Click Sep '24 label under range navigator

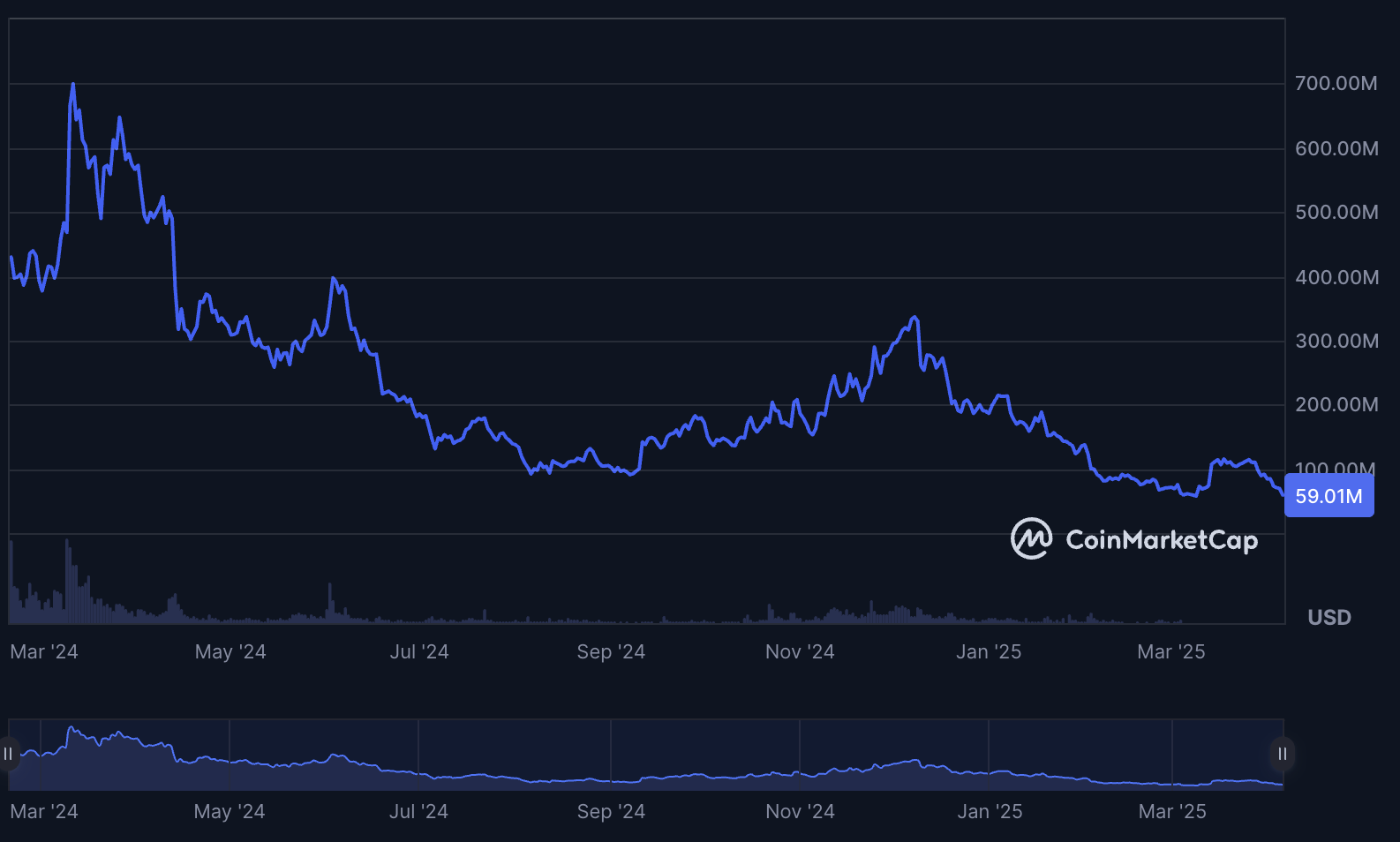(611, 811)
